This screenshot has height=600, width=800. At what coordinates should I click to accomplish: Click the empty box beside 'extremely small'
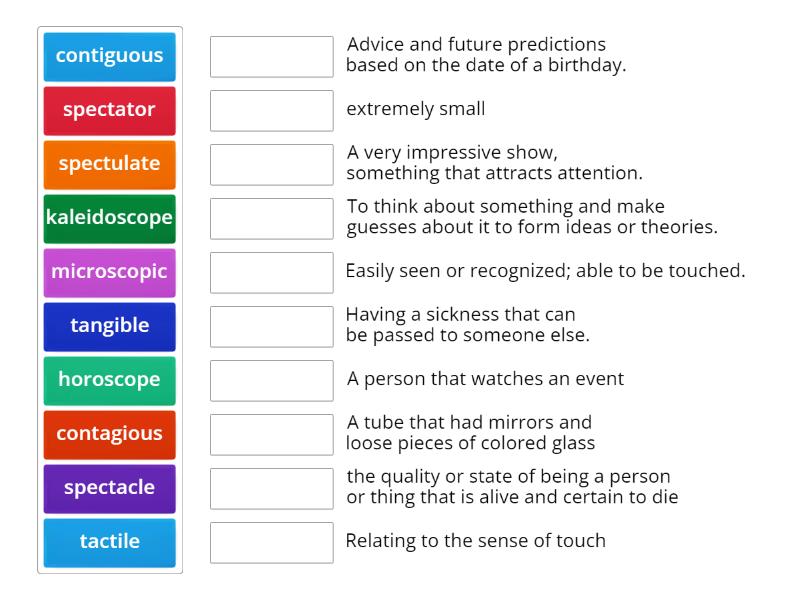(x=272, y=111)
